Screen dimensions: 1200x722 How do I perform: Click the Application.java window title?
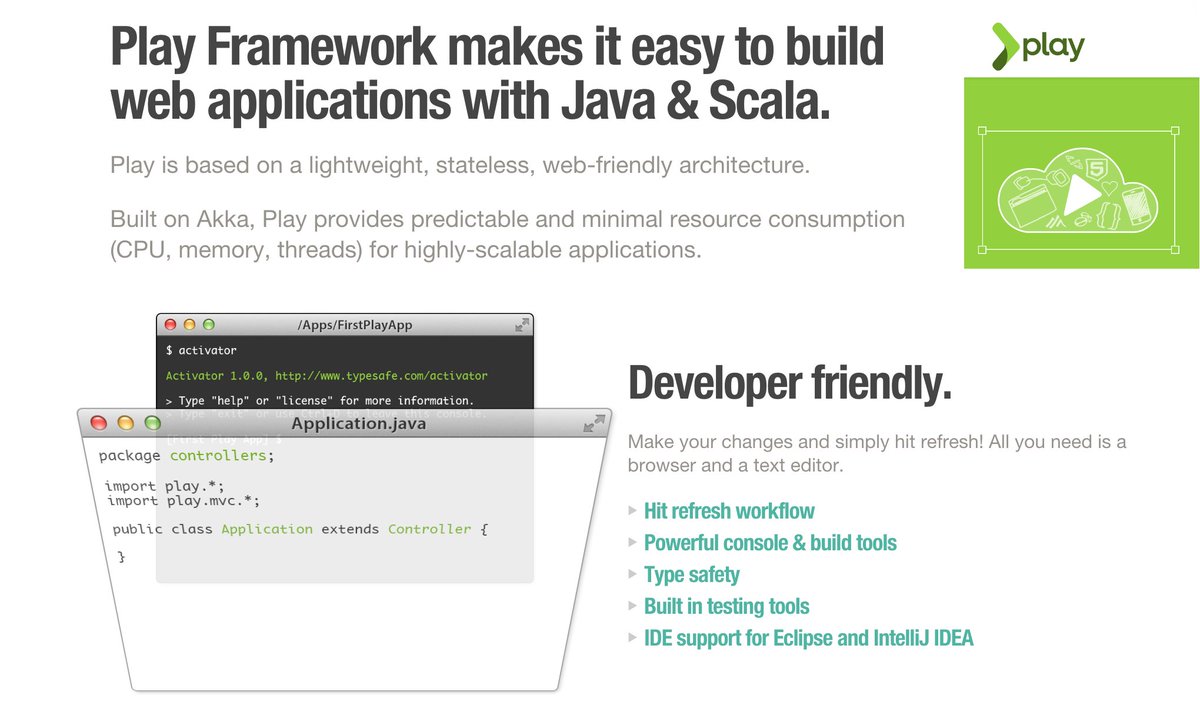[x=358, y=424]
